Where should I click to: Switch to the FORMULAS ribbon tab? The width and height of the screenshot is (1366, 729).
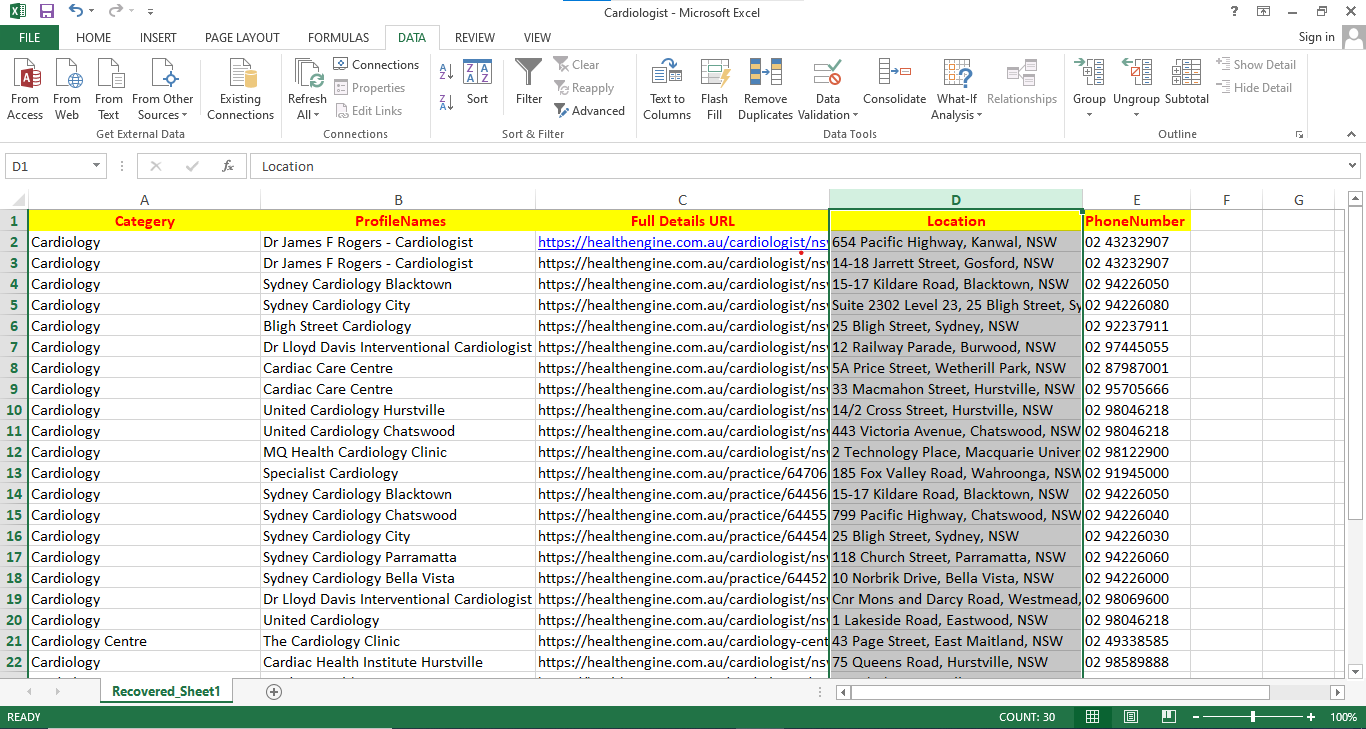click(338, 37)
